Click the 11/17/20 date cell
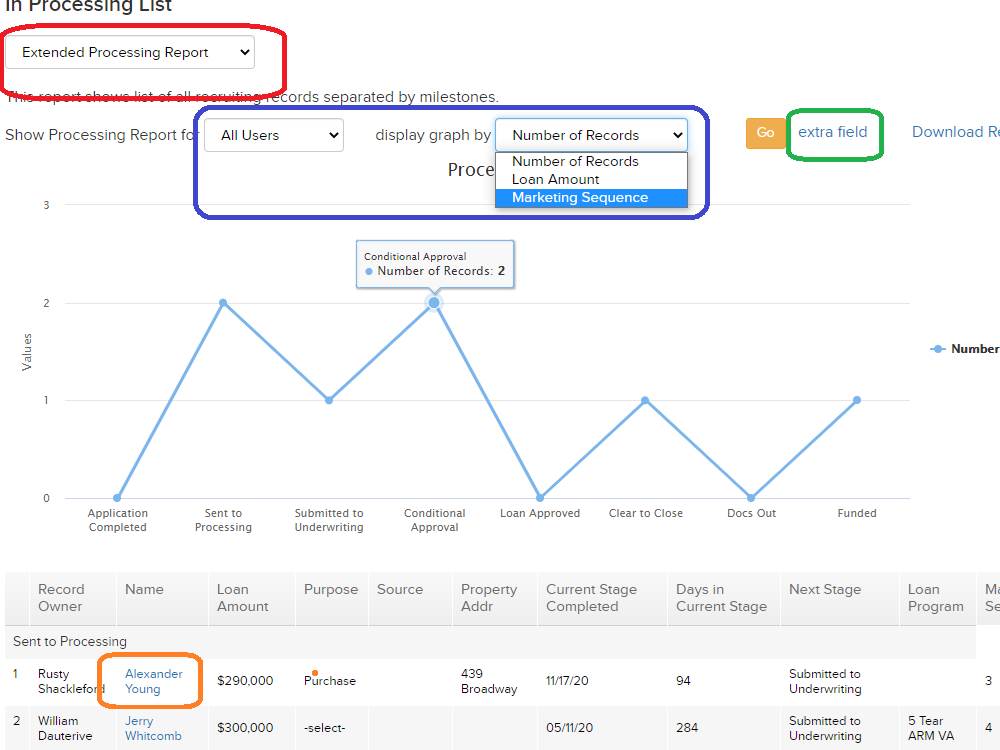1000x750 pixels. [567, 681]
